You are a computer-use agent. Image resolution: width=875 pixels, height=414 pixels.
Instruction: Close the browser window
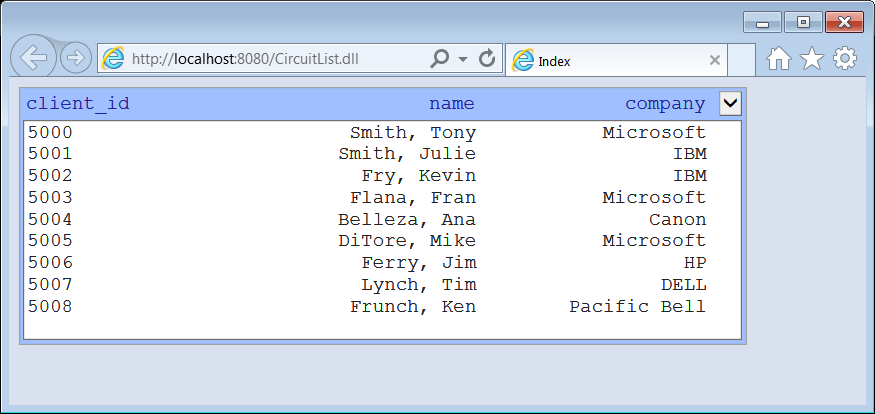coord(844,23)
